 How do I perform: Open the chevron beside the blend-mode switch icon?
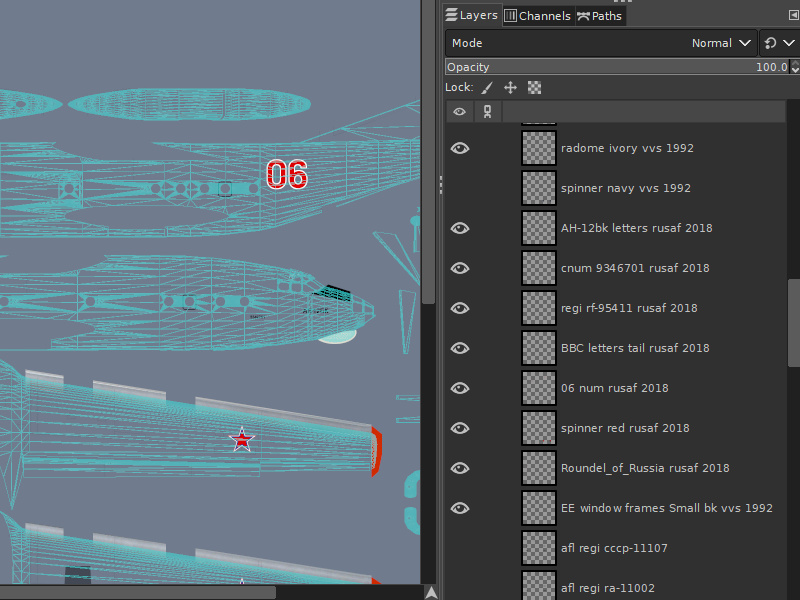(790, 42)
